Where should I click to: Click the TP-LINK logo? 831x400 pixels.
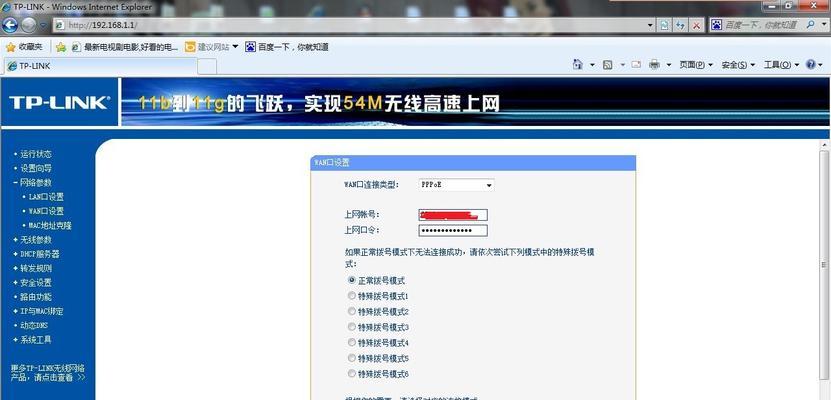pyautogui.click(x=59, y=103)
